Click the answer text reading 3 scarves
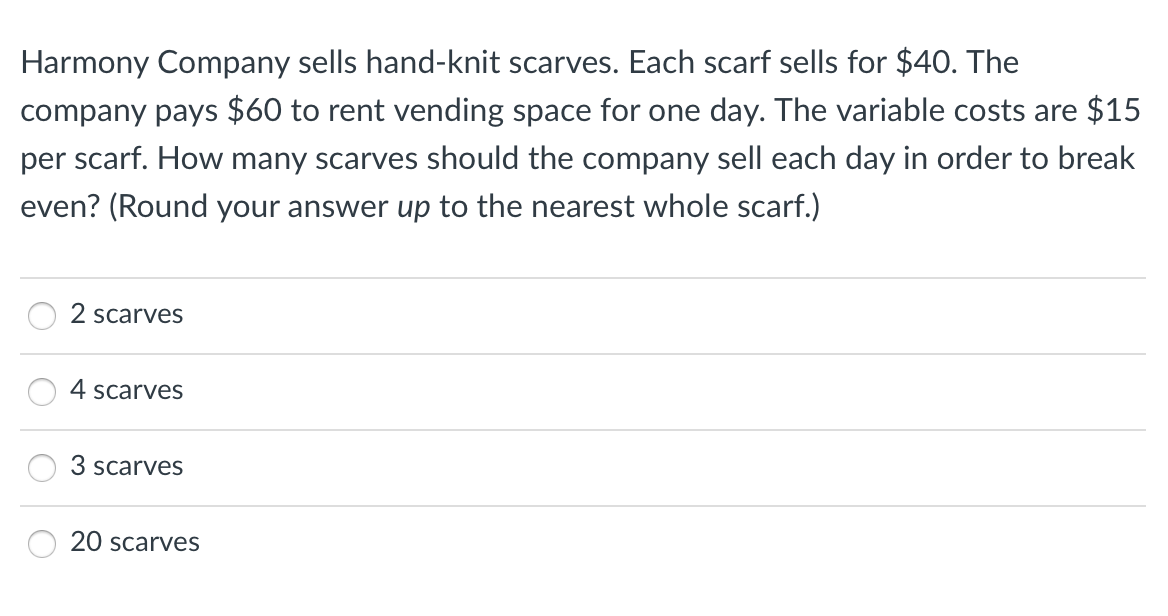The image size is (1168, 616). pos(126,465)
